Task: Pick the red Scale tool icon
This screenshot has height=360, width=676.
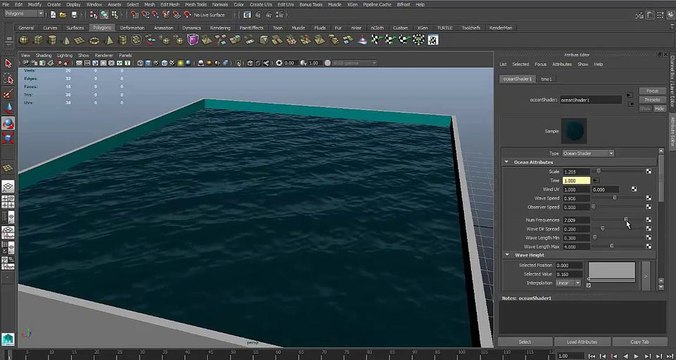Action: [x=8, y=138]
